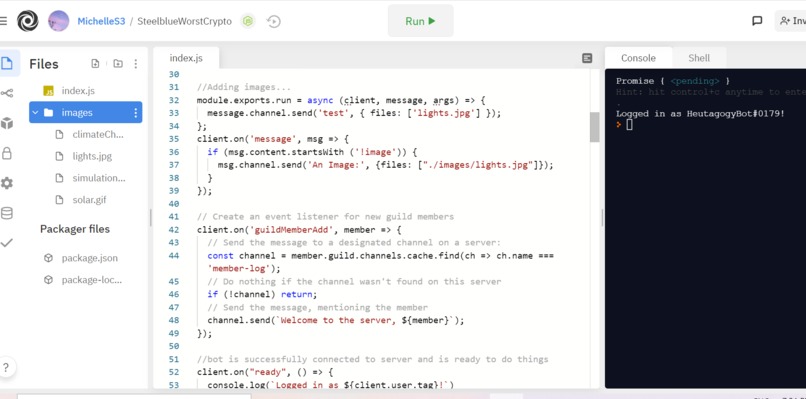Screen dimensions: 806x399
Task: Open the Packages cube sidebar icon
Action: click(x=7, y=123)
